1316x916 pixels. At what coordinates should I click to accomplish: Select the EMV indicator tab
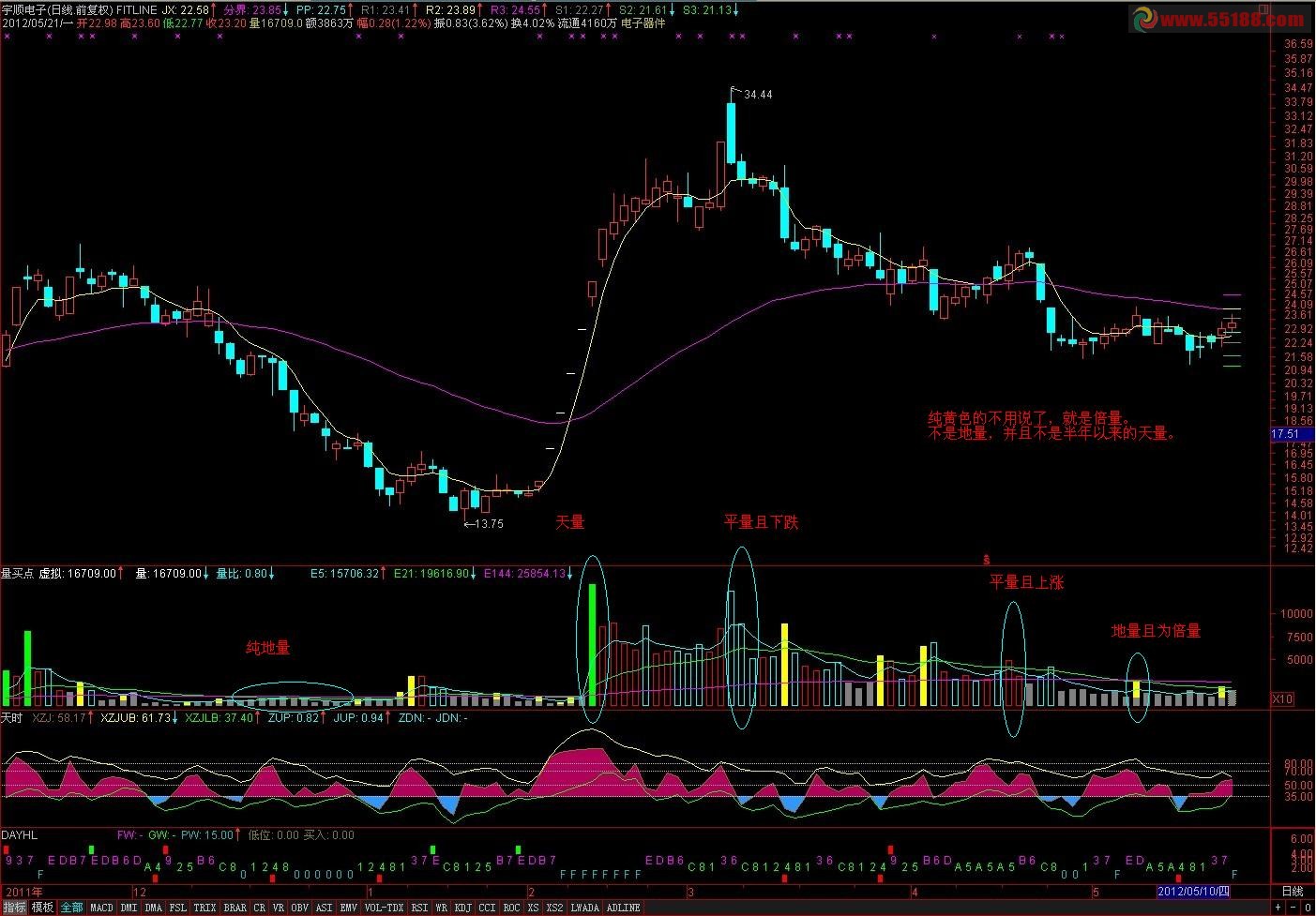pos(349,908)
